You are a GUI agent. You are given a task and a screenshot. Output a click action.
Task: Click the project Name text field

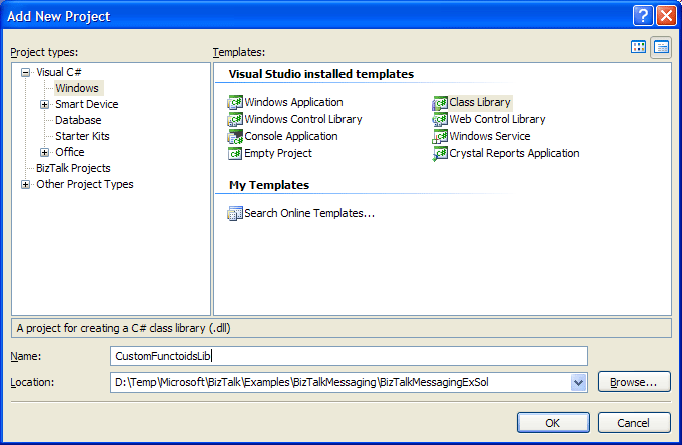(x=348, y=356)
